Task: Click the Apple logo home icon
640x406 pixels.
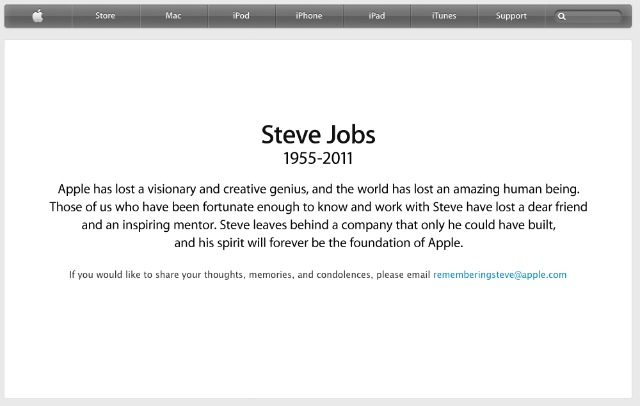Action: pyautogui.click(x=38, y=16)
